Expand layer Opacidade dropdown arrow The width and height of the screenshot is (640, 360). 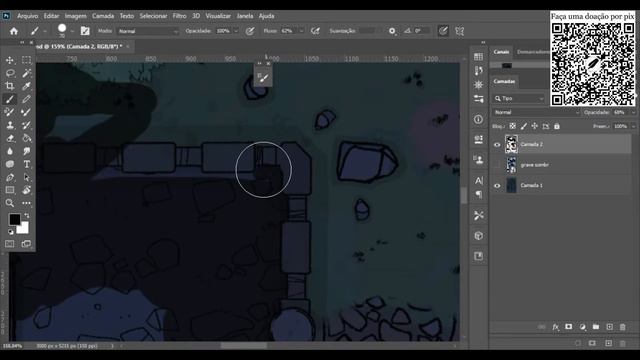pos(633,112)
